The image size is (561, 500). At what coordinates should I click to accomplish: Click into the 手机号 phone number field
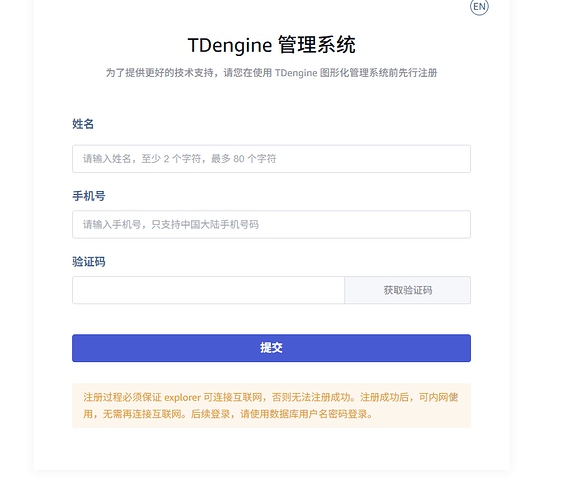point(271,224)
